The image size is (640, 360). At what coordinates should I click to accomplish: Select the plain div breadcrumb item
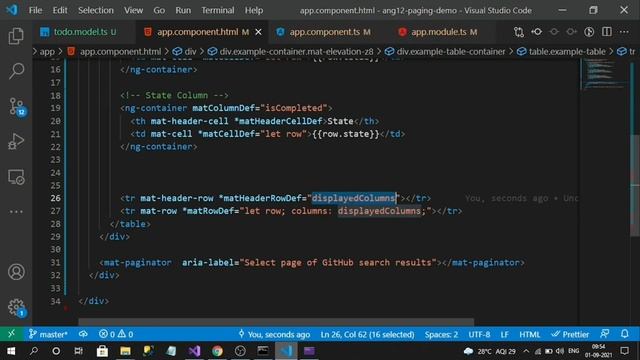pos(191,51)
